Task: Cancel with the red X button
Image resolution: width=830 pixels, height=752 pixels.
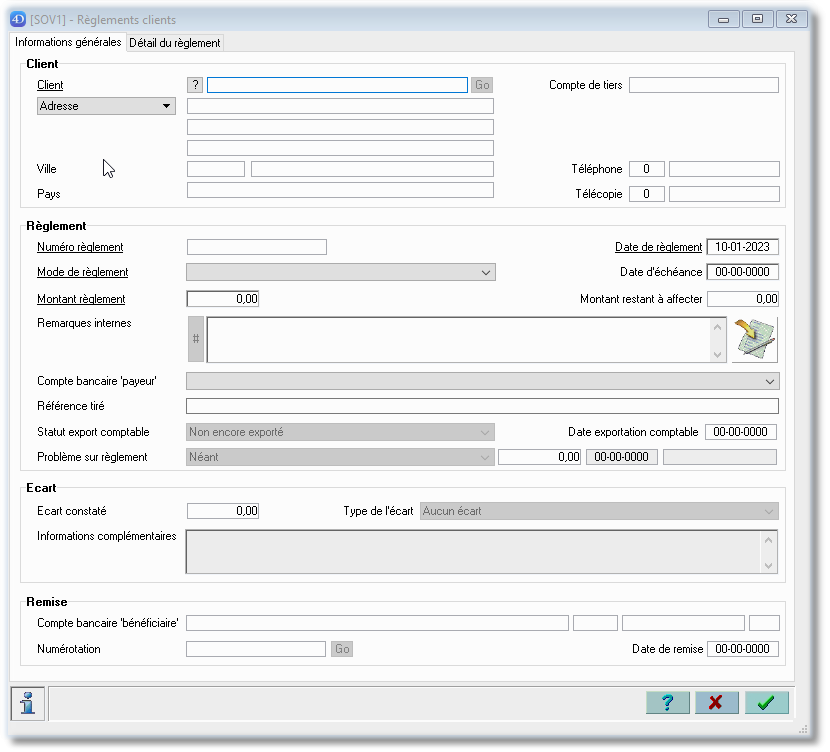Action: click(717, 703)
